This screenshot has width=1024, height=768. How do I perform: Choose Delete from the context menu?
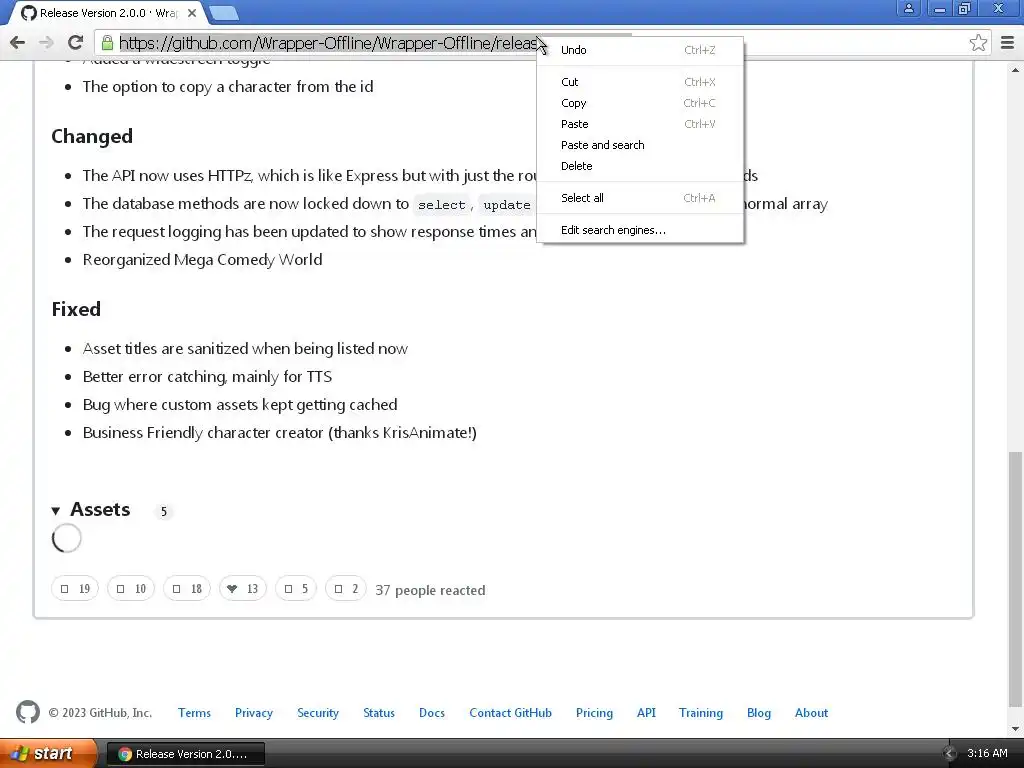[640, 166]
